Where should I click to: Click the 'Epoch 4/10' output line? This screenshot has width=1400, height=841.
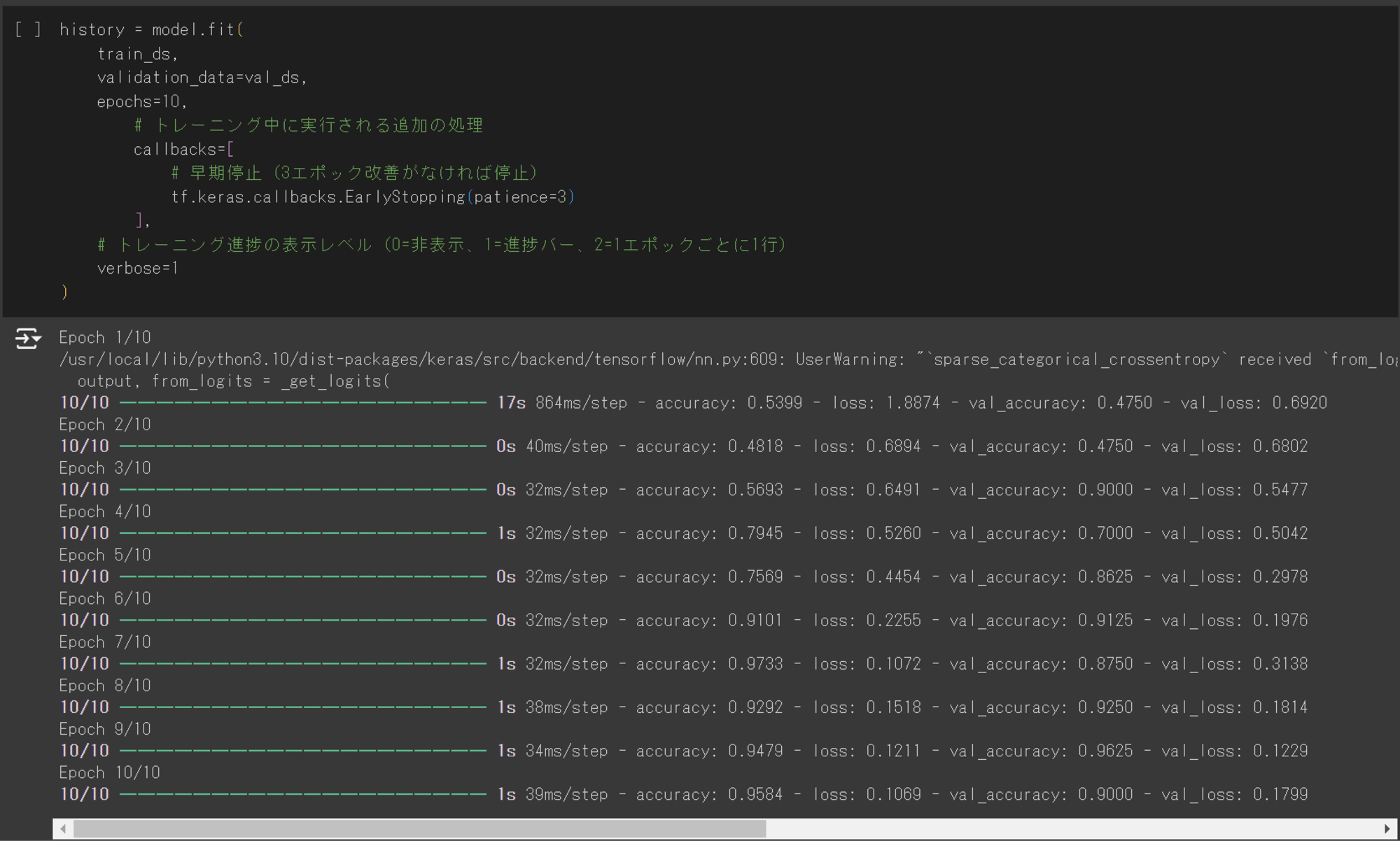[105, 511]
